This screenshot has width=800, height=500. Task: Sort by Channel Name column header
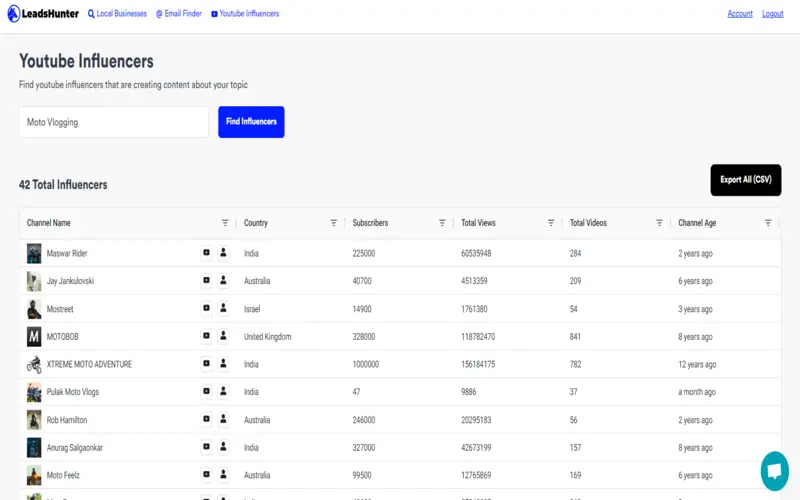(x=48, y=223)
